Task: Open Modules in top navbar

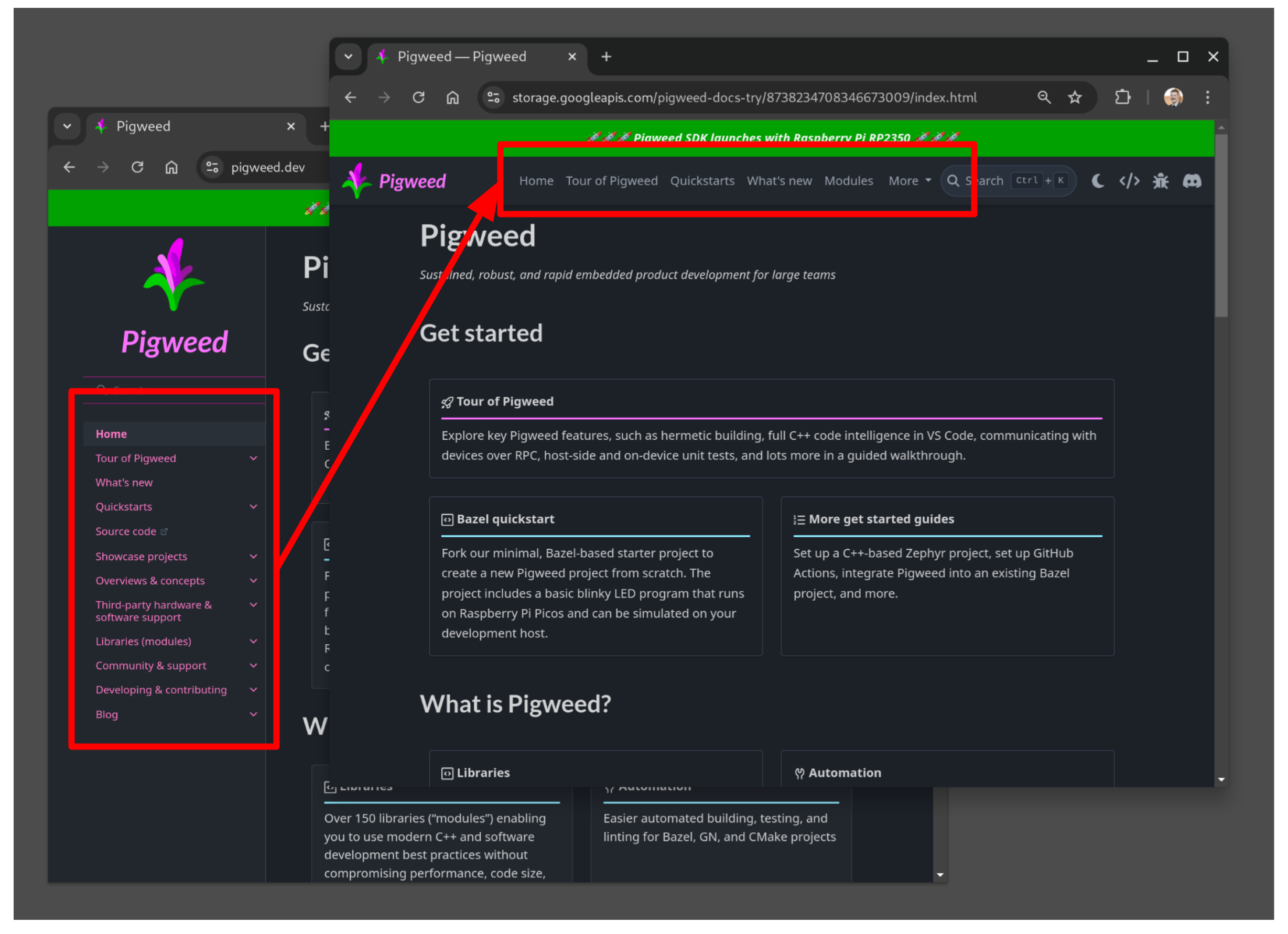Action: point(848,181)
